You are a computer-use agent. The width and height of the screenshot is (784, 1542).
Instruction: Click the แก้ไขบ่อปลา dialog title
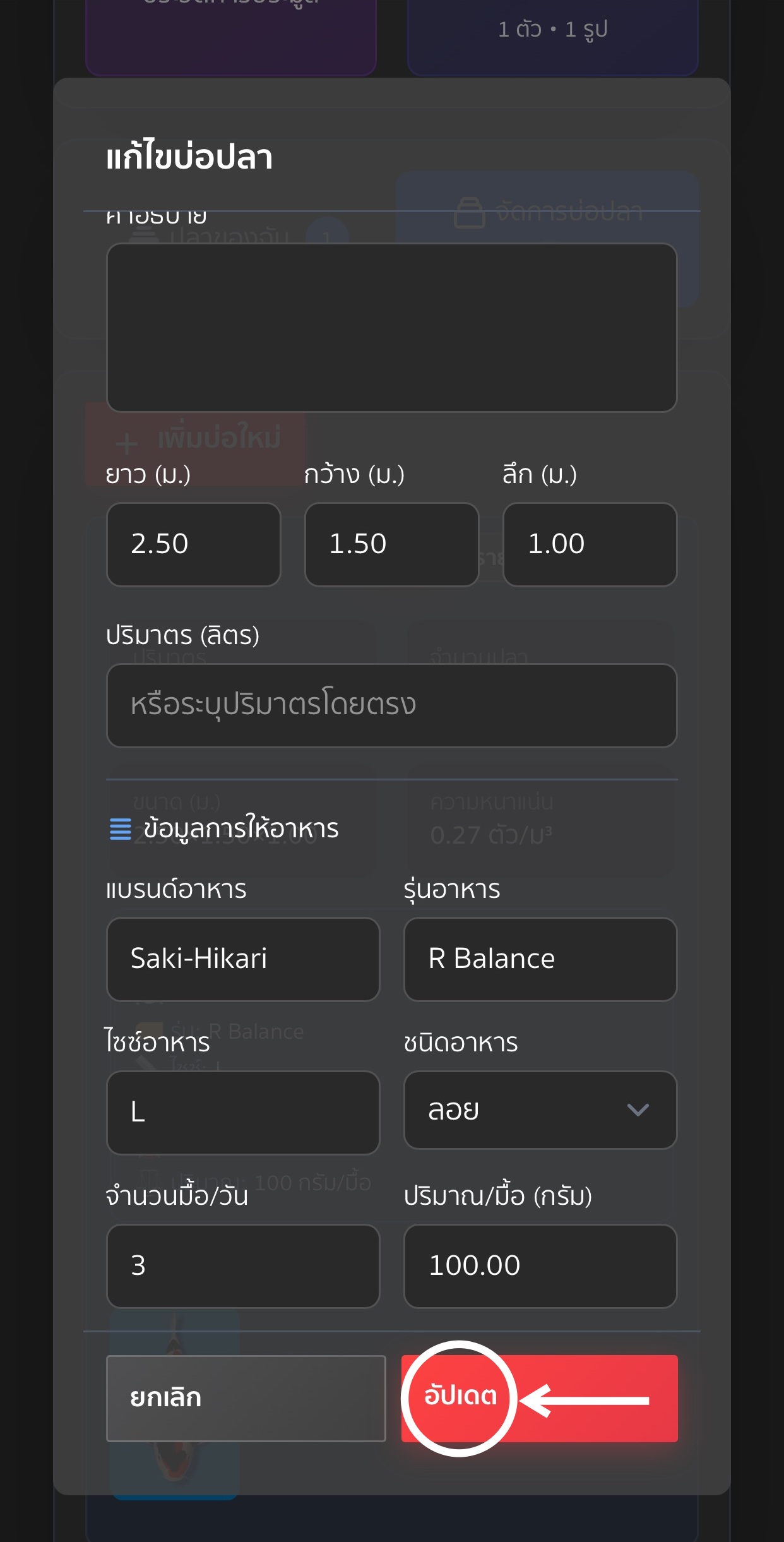(189, 157)
